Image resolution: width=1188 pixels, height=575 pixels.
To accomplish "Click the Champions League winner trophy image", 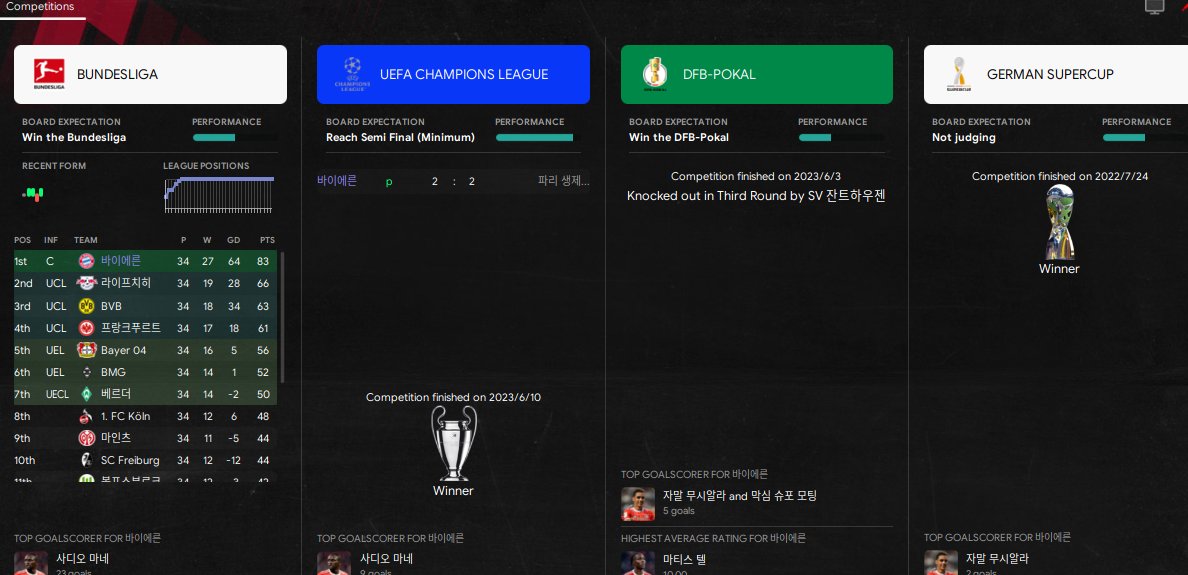I will click(x=454, y=442).
